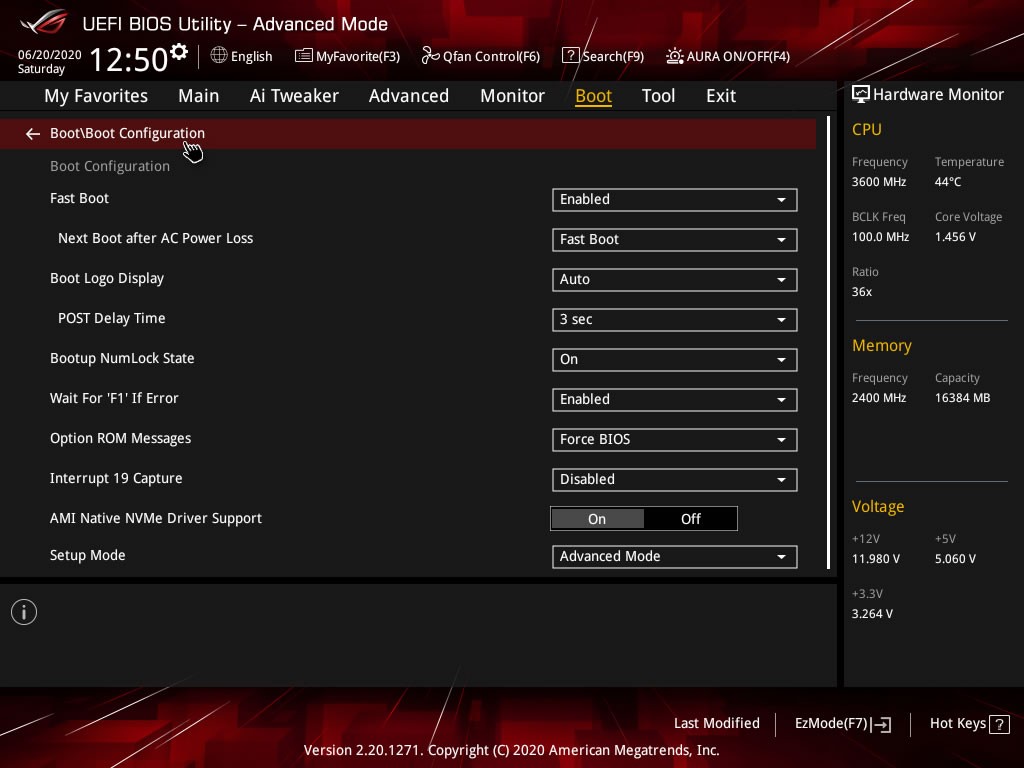The height and width of the screenshot is (768, 1024).
Task: Open Qfan Control fan icon
Action: point(430,56)
